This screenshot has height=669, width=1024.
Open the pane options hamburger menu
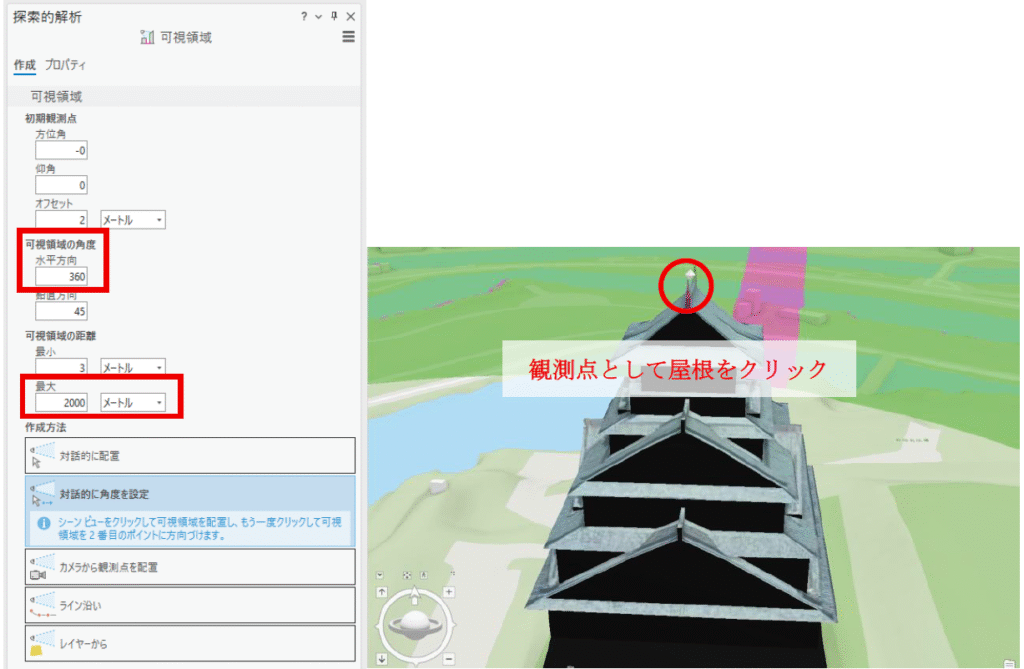(x=348, y=37)
